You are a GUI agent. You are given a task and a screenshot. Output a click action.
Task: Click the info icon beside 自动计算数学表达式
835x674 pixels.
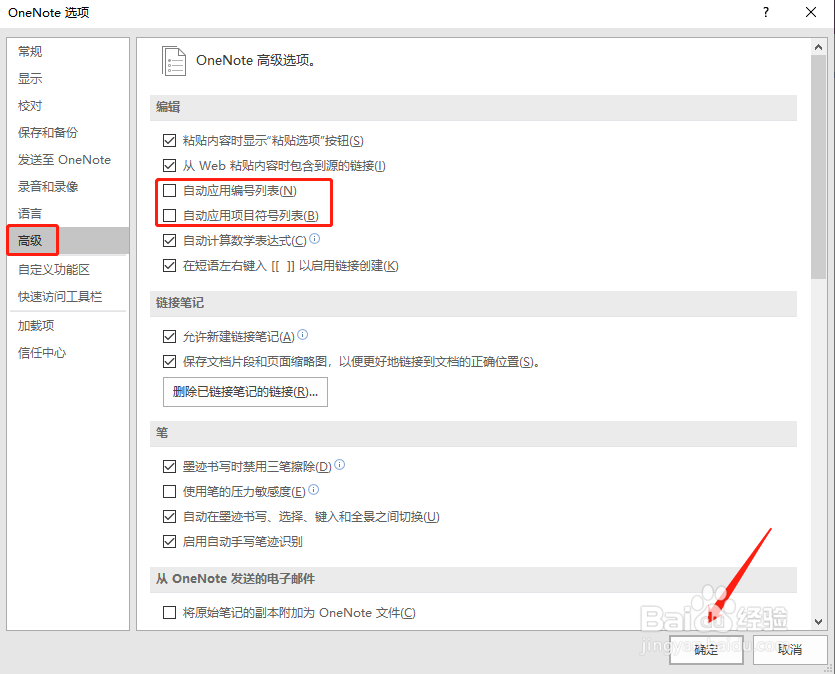315,239
